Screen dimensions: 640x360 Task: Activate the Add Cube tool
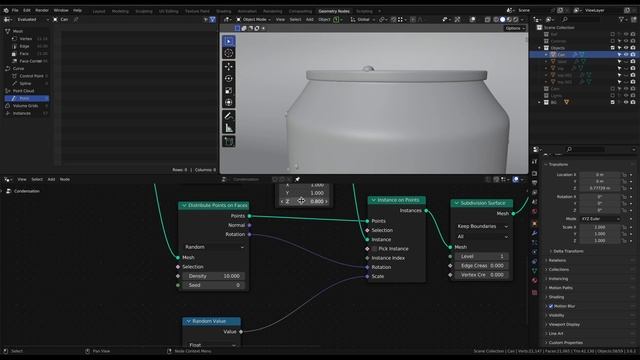pos(229,141)
